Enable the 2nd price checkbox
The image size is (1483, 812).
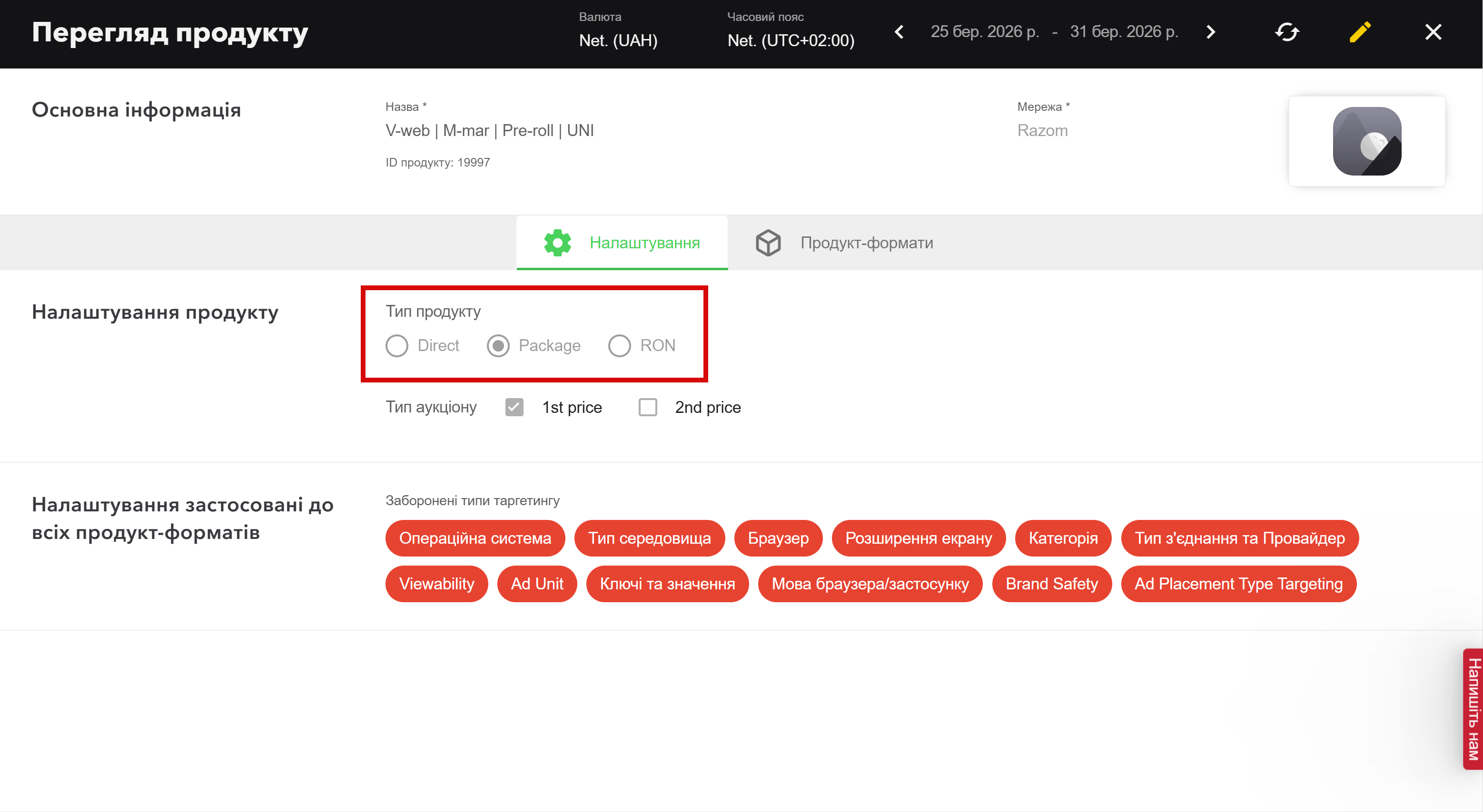pos(648,408)
